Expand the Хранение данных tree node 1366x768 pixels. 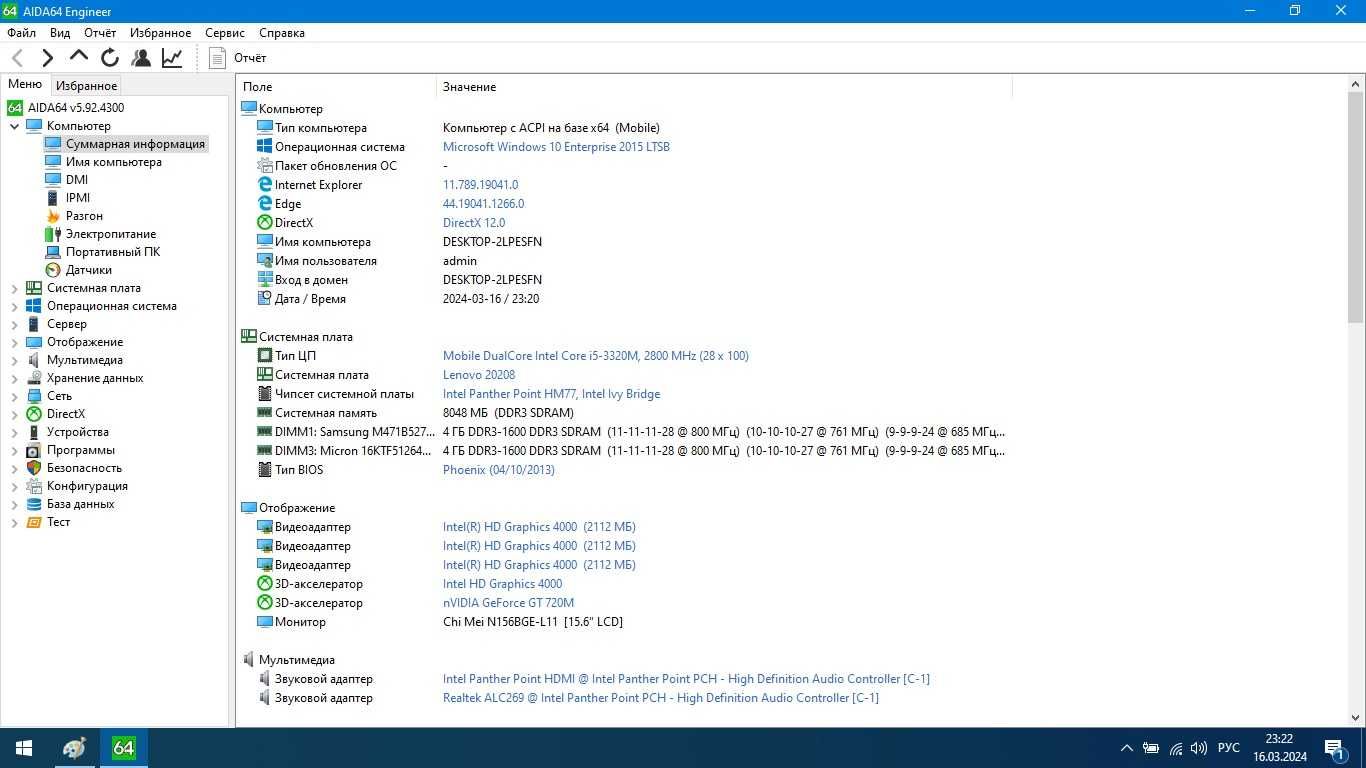click(x=15, y=378)
